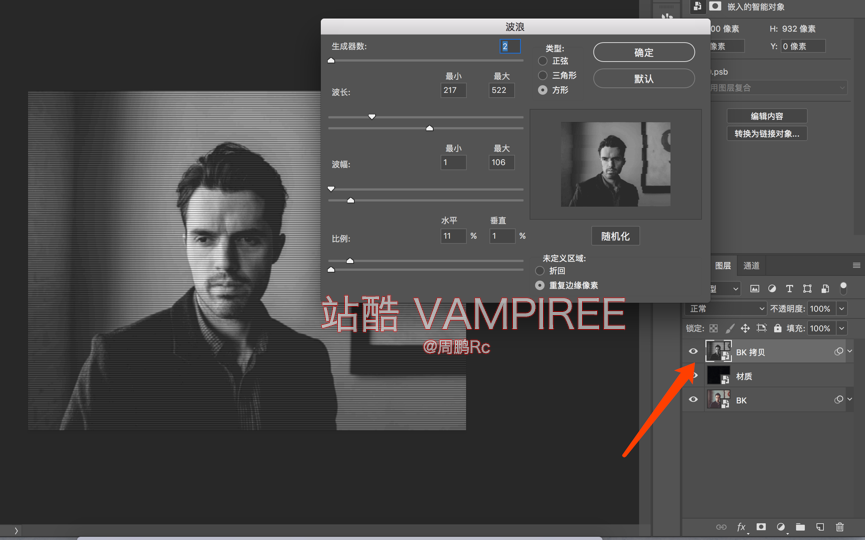Choose 折回 for undefined areas

click(540, 270)
